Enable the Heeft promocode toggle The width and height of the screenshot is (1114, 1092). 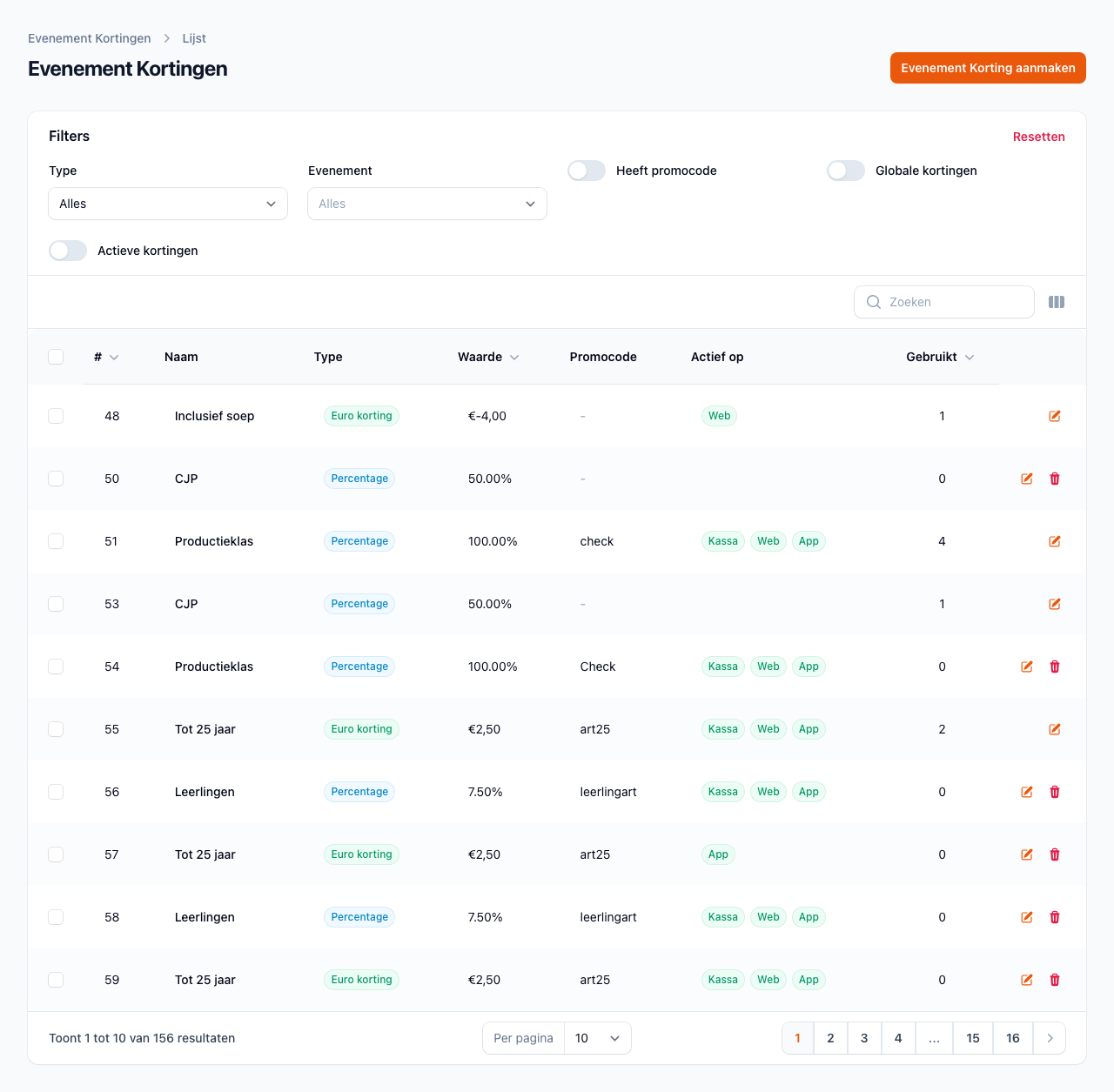[587, 171]
